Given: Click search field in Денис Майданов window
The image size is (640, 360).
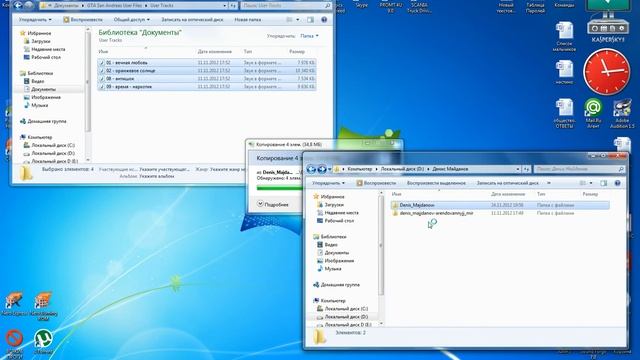Looking at the screenshot, I should pyautogui.click(x=579, y=169).
